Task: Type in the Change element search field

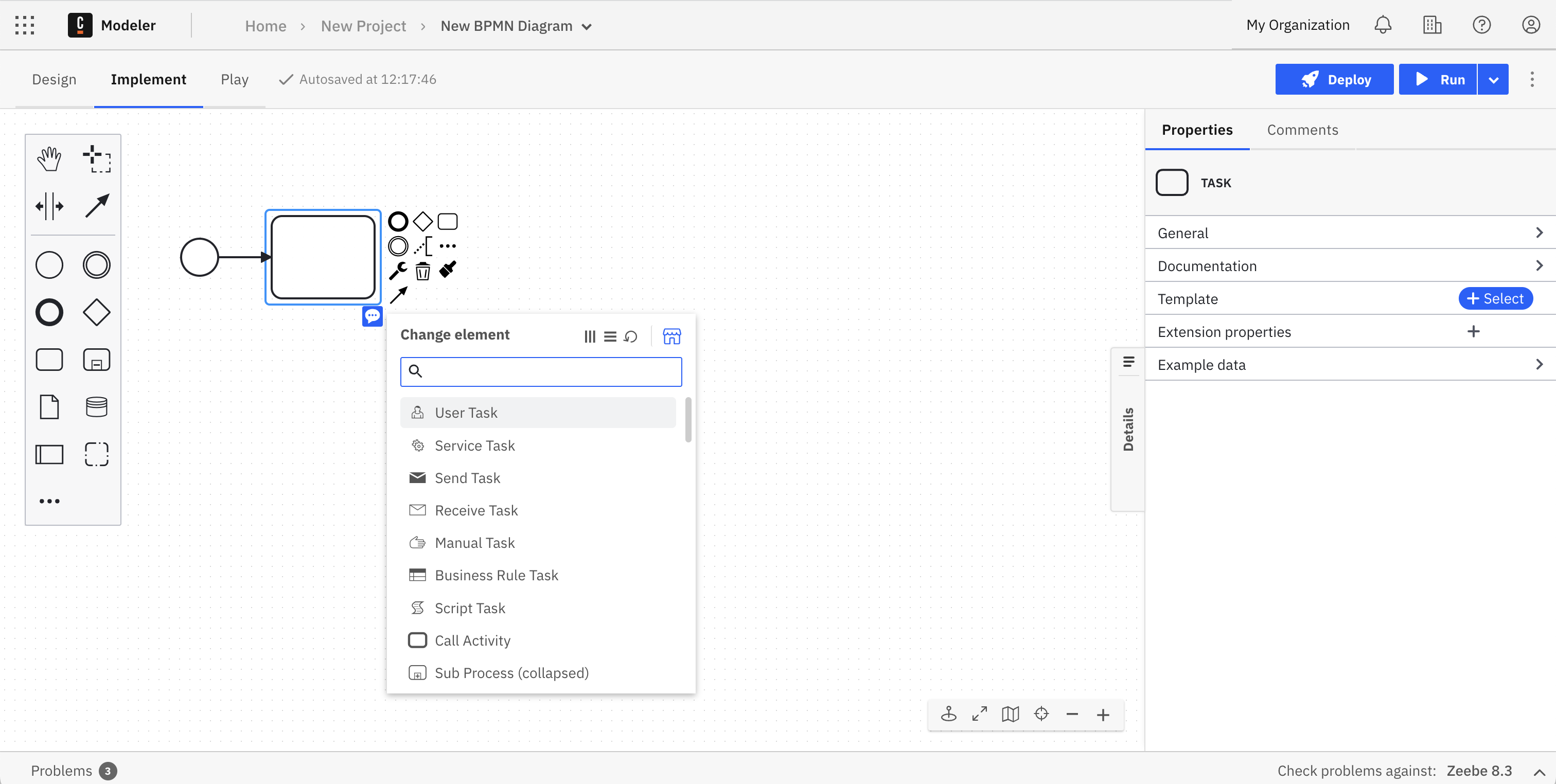Action: [x=541, y=371]
